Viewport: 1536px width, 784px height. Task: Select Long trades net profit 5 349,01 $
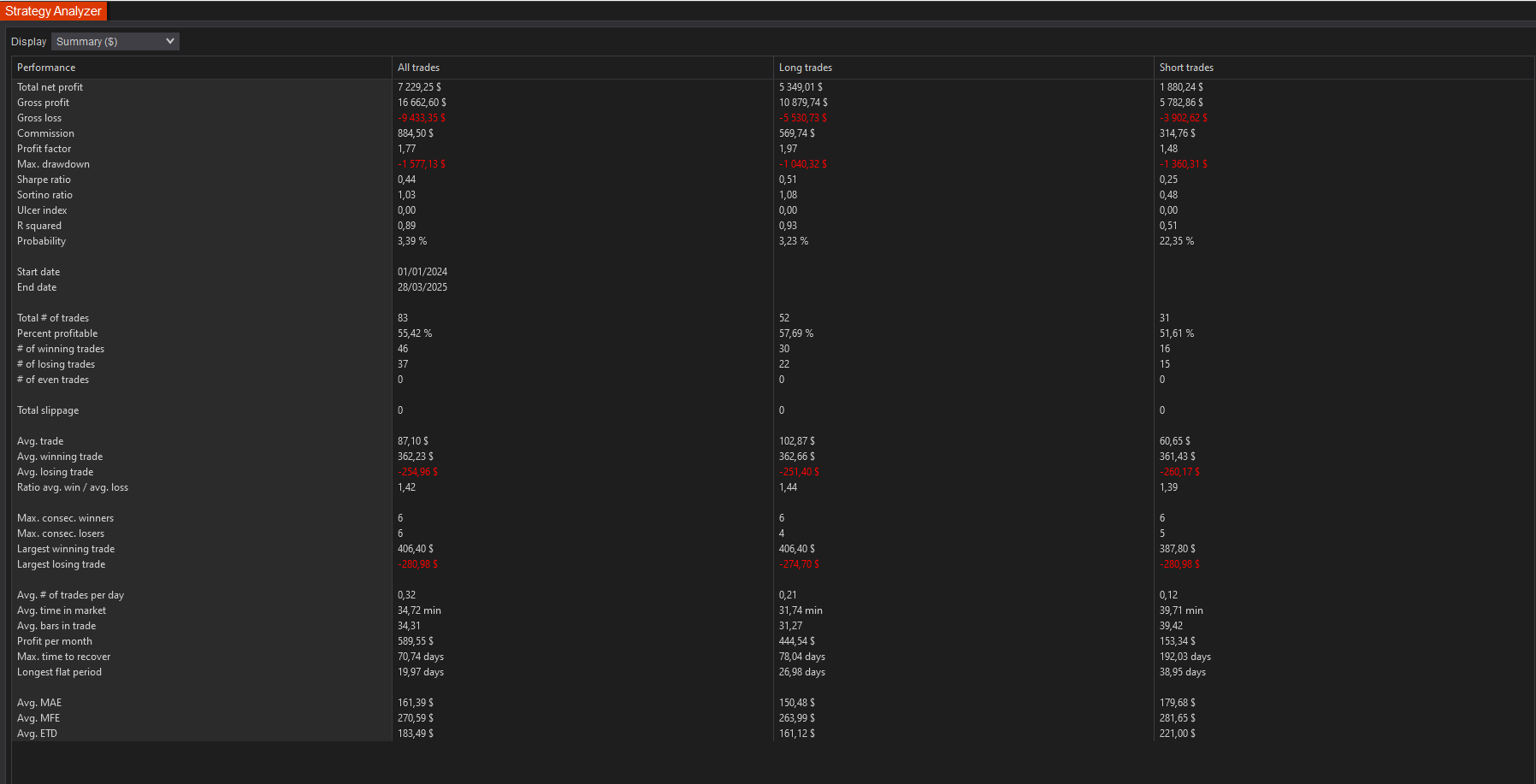[x=800, y=87]
